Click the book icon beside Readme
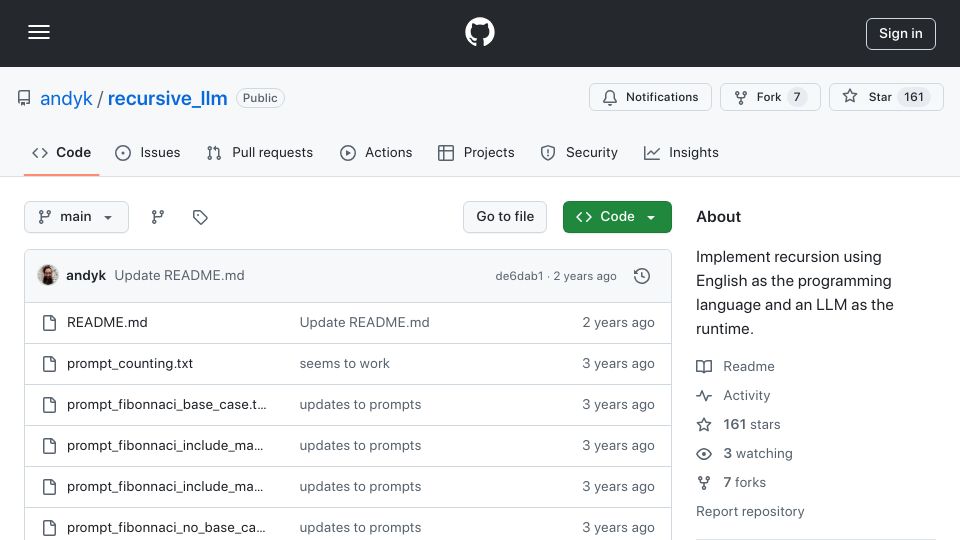 [704, 366]
